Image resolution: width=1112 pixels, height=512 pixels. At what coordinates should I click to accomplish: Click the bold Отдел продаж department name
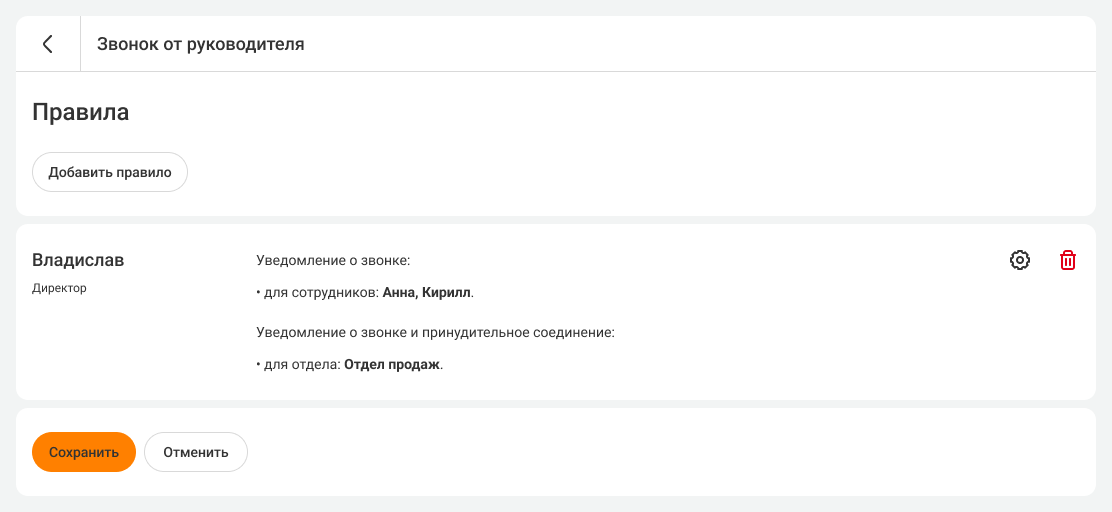[x=392, y=365]
